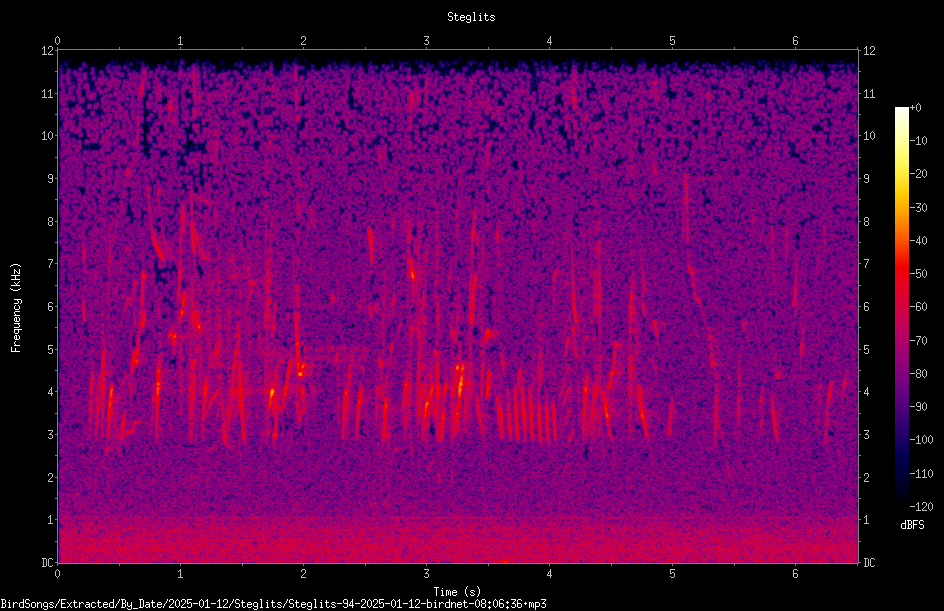Click the -120 bottom of the color scale
The image size is (944, 611).
(921, 507)
